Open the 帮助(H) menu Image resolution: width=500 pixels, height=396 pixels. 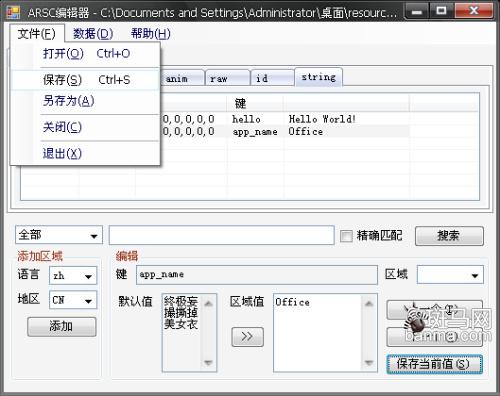[151, 34]
